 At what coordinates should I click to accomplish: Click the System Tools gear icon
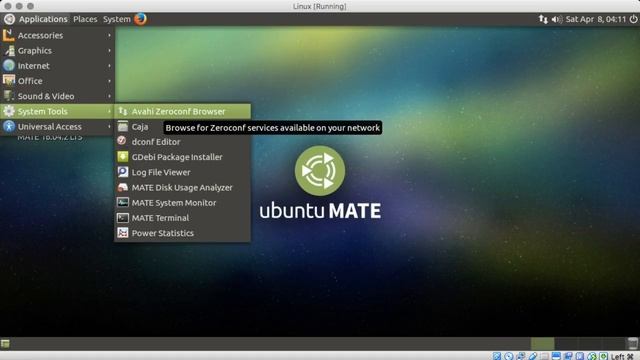coord(9,111)
